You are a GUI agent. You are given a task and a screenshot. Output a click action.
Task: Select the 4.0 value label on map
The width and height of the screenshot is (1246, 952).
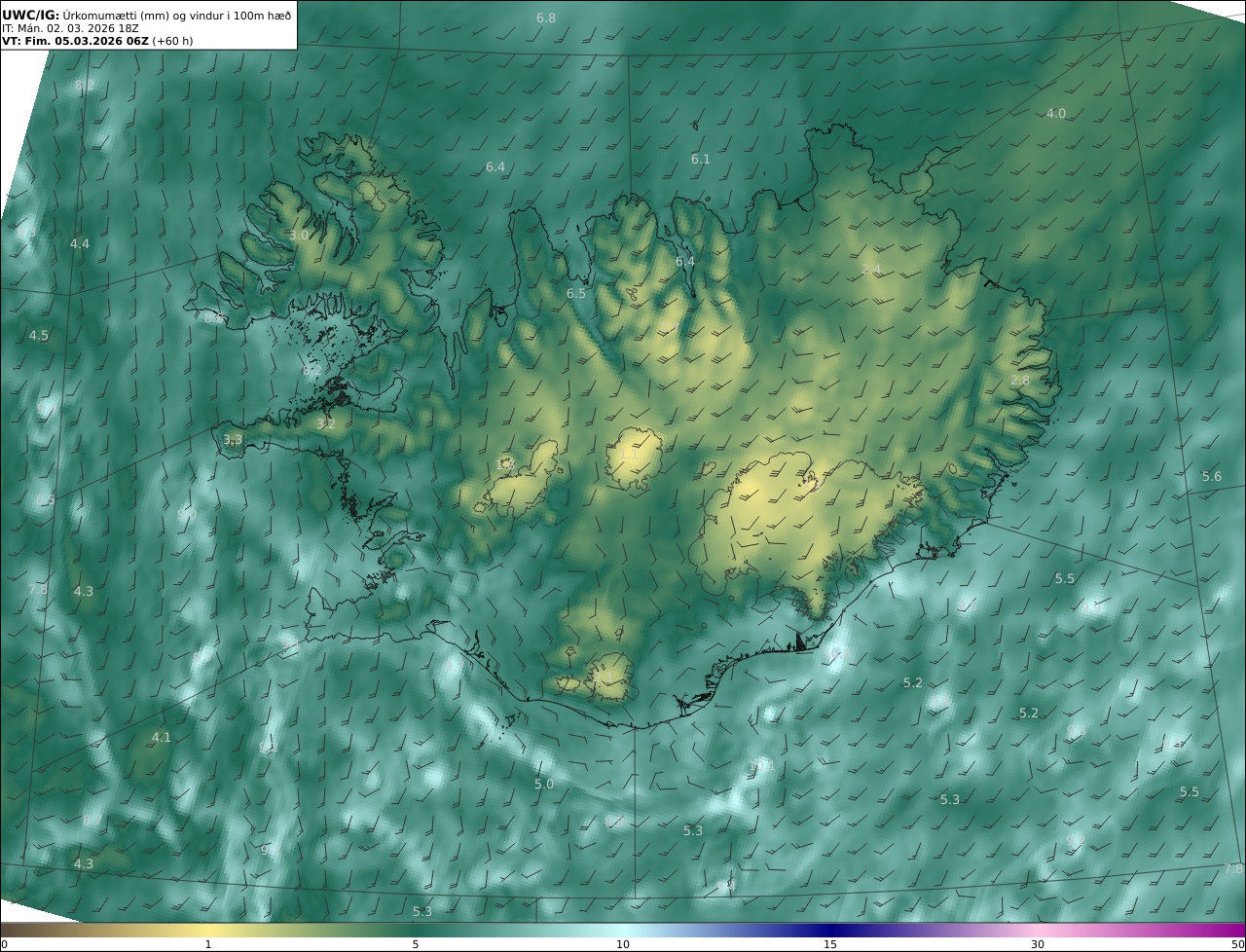(1056, 113)
